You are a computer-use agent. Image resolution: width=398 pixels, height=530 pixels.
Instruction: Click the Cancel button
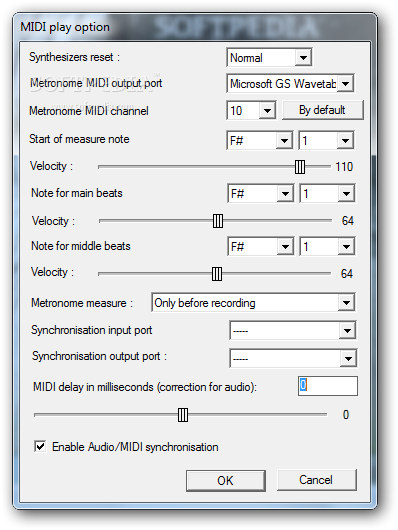(317, 480)
